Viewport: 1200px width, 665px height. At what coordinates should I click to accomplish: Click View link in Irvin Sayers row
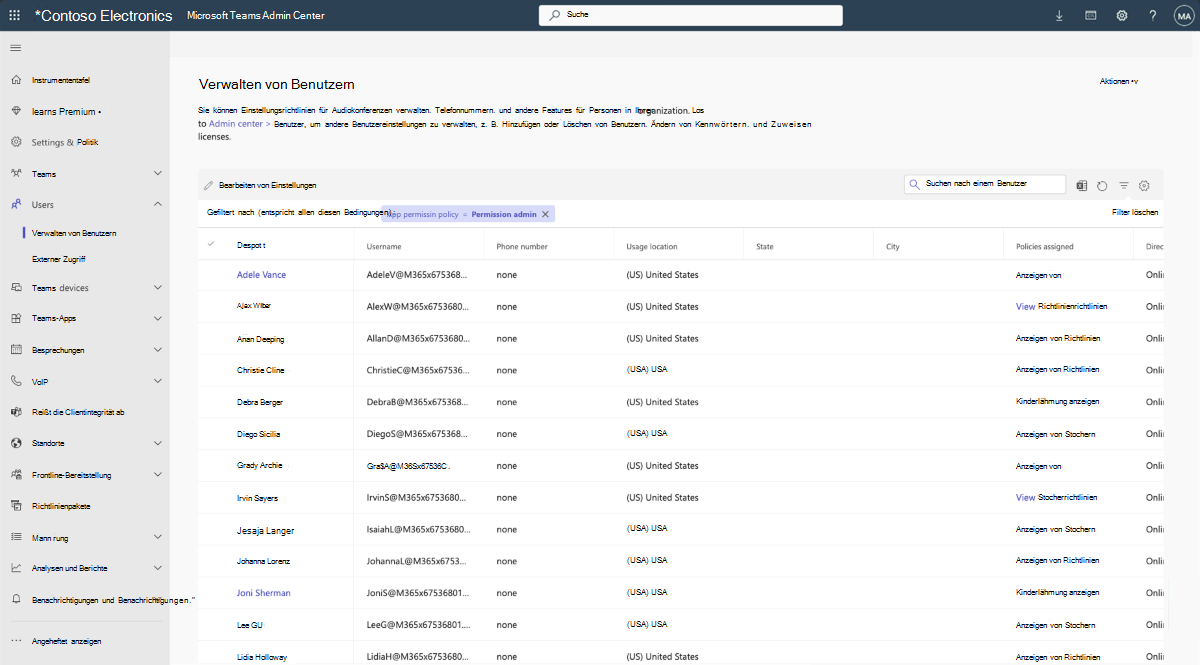pyautogui.click(x=1025, y=497)
